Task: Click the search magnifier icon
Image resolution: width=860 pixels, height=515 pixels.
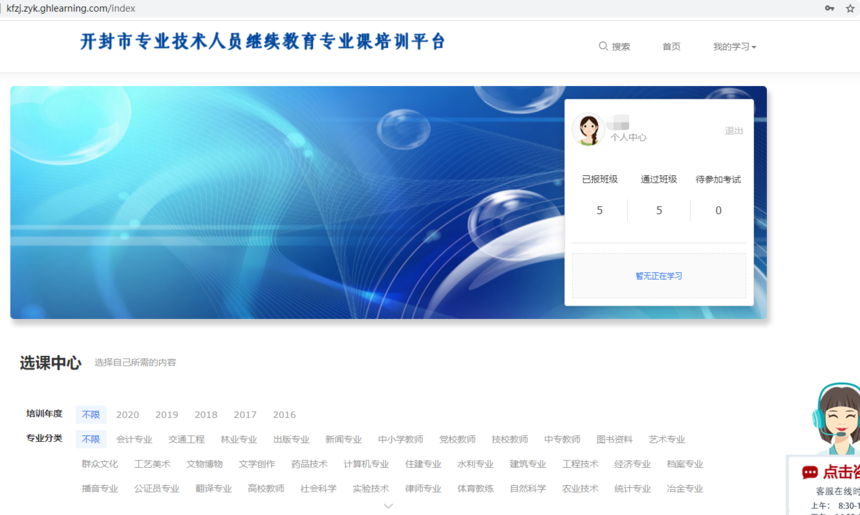Action: point(603,46)
